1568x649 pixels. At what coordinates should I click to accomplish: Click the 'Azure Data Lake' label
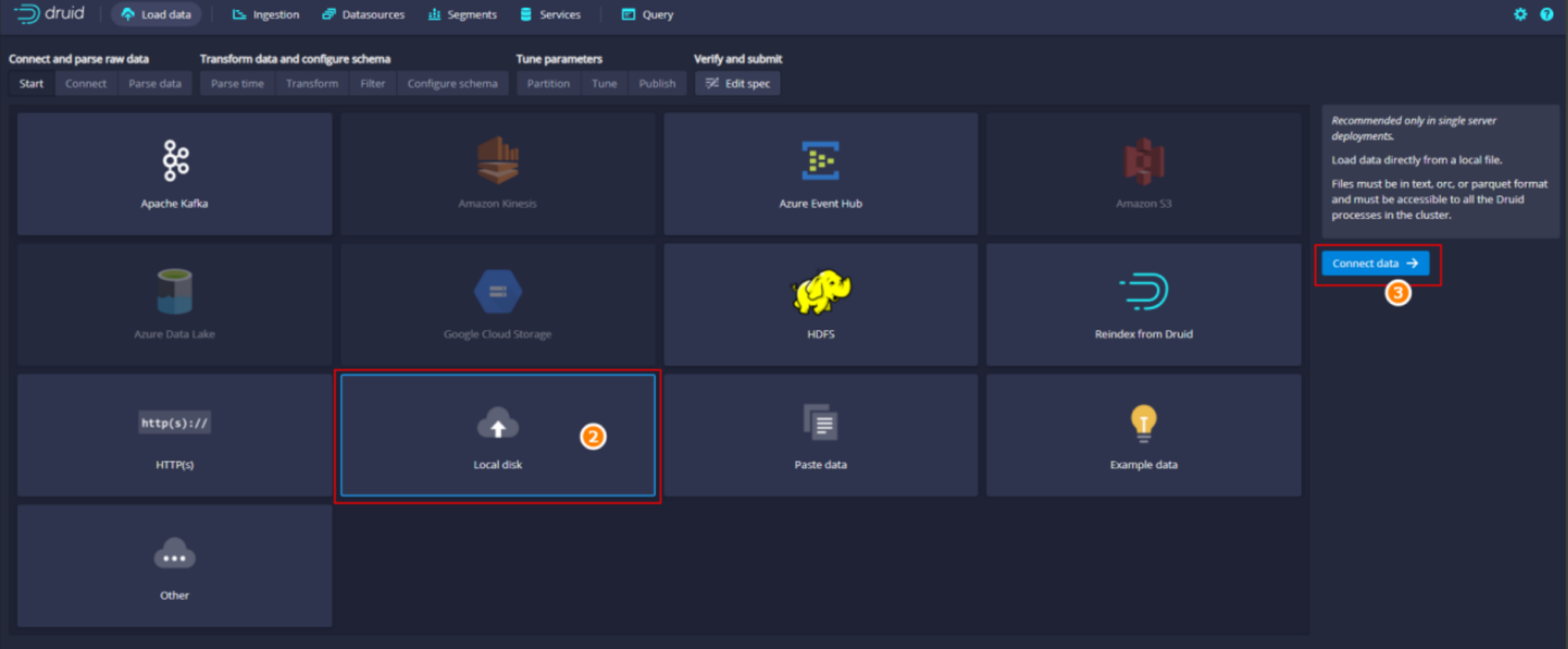[x=174, y=334]
